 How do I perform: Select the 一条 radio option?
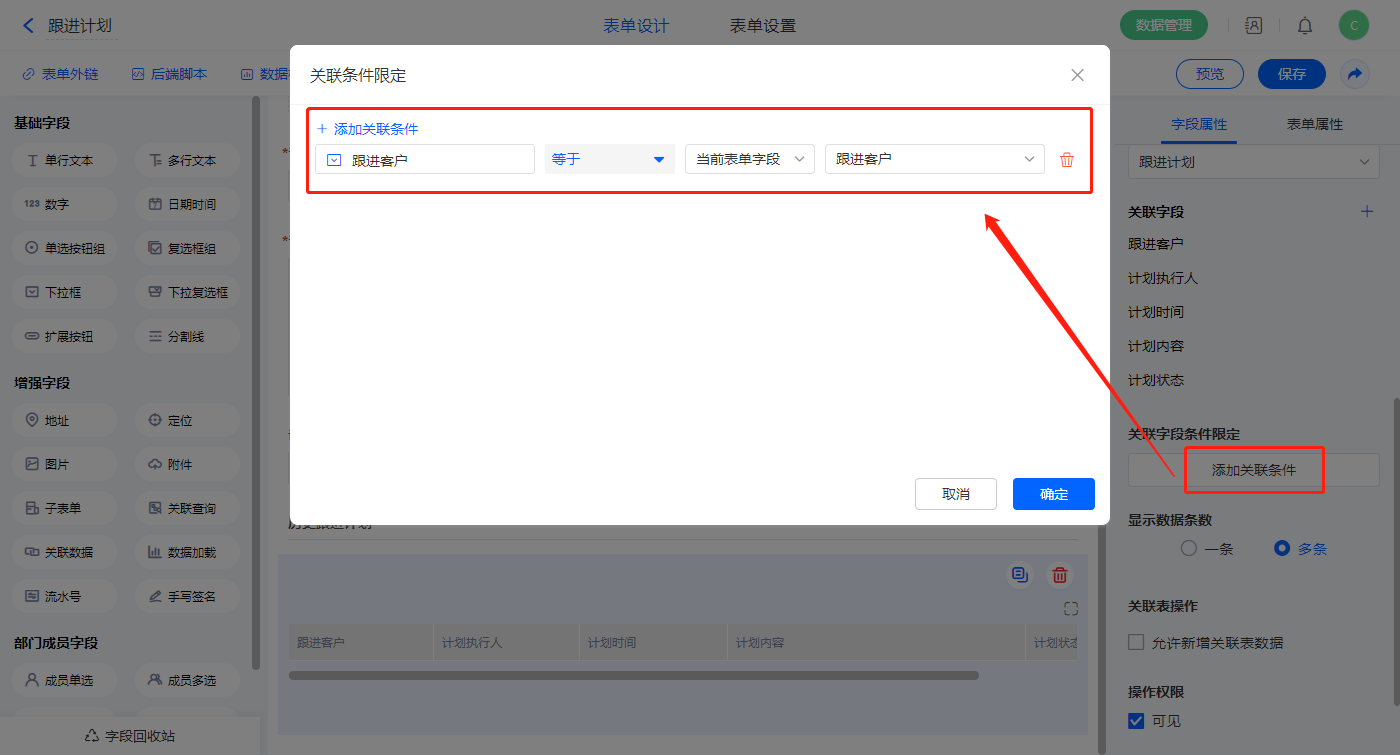coord(1189,548)
